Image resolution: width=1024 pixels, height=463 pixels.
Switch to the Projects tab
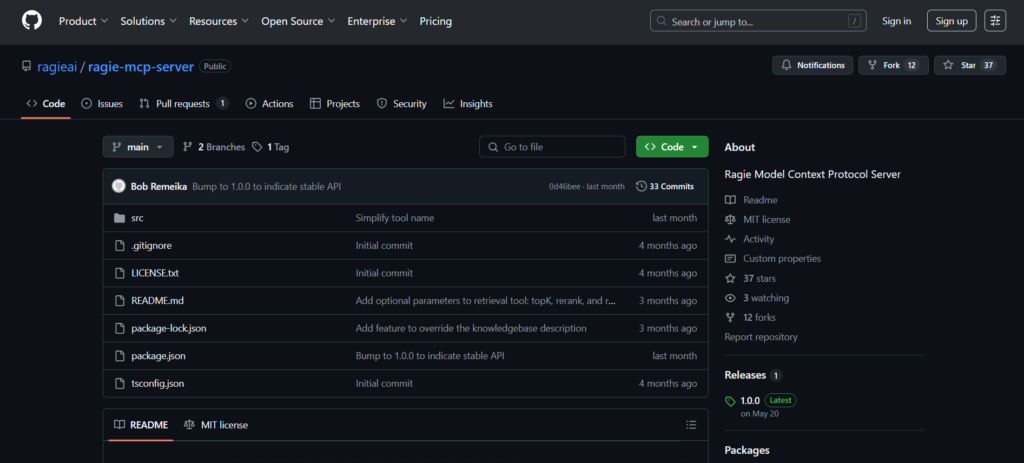[x=334, y=104]
